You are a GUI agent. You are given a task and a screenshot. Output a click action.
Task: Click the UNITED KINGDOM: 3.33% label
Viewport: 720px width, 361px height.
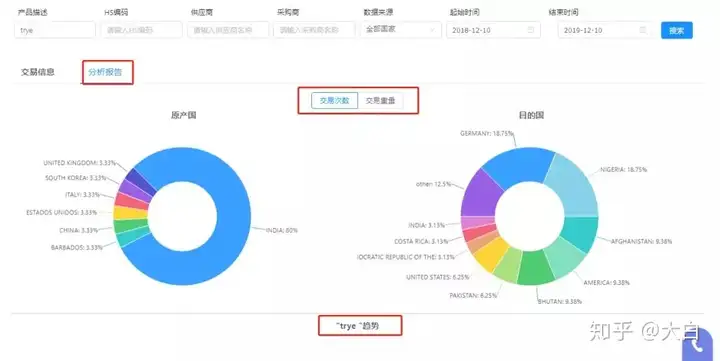click(x=79, y=163)
